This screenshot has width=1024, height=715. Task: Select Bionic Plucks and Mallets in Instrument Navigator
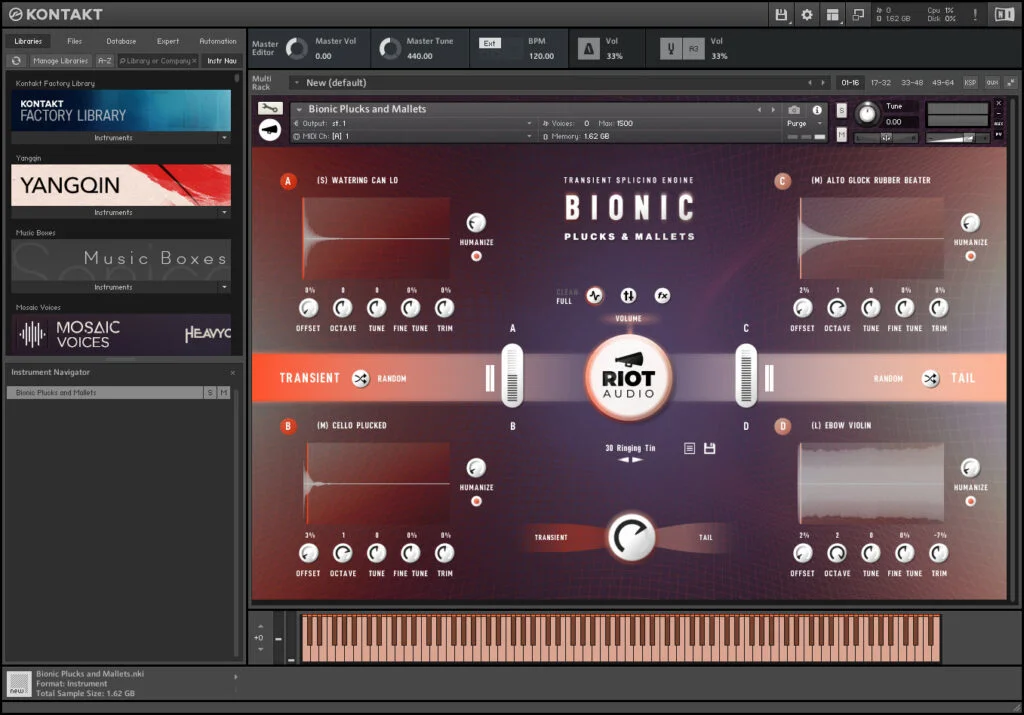104,392
